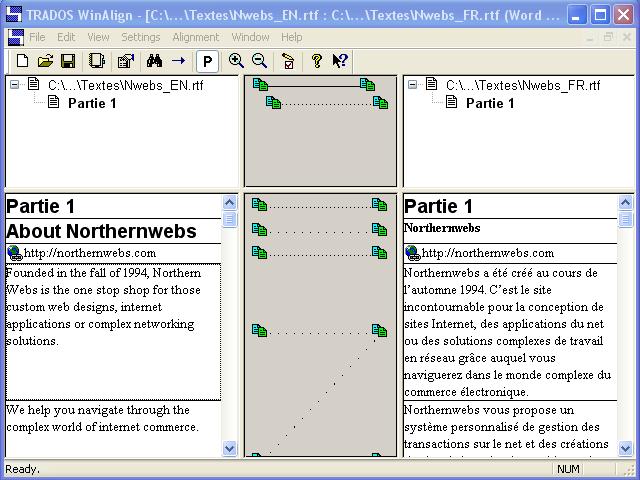The image size is (640, 480).
Task: Open the Alignment menu
Action: point(195,37)
